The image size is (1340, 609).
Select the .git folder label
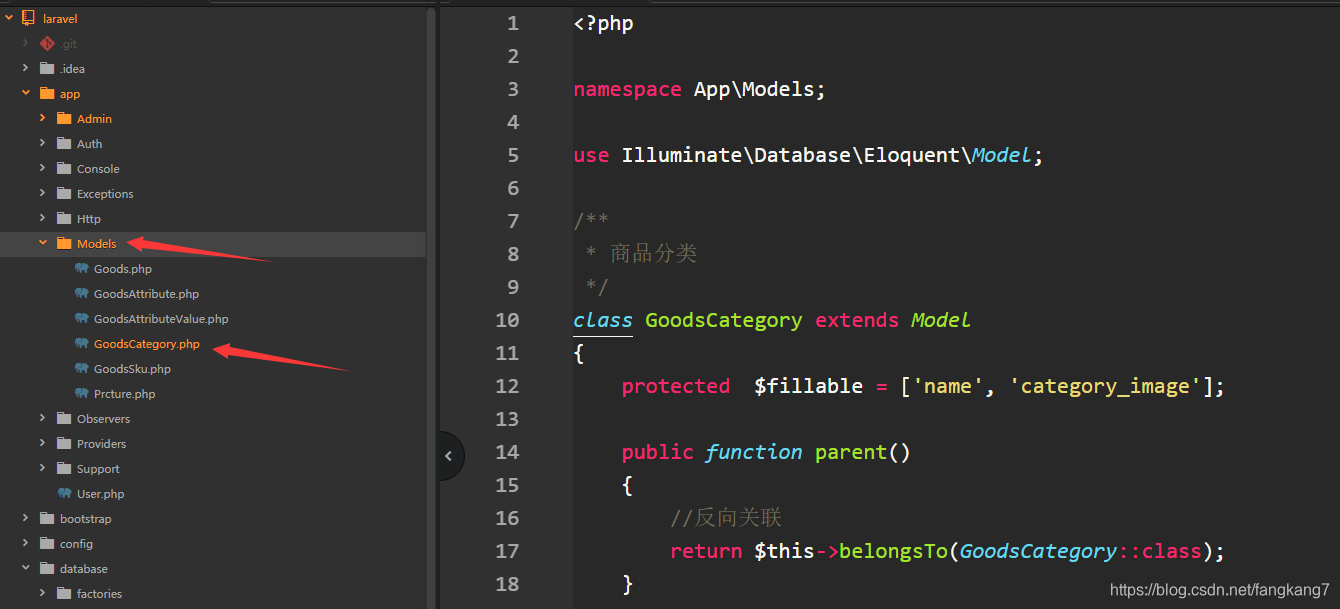coord(68,44)
